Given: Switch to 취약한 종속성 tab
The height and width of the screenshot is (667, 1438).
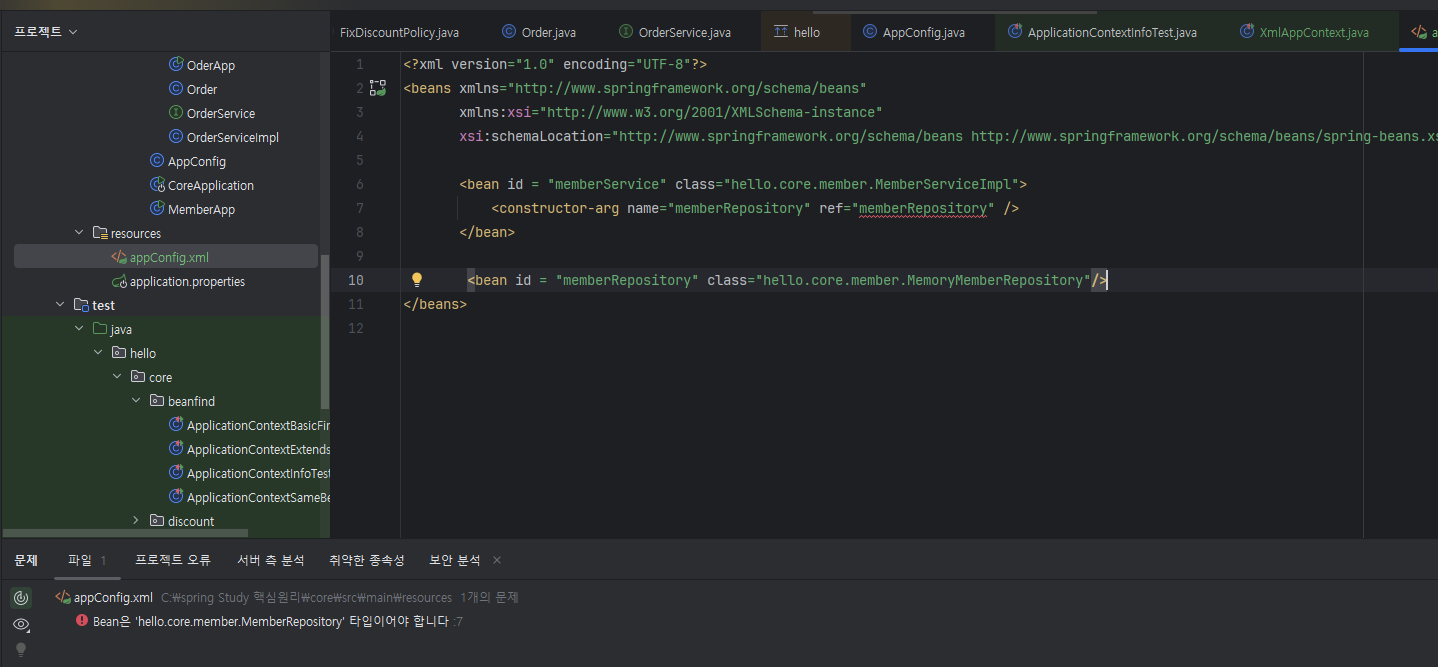Looking at the screenshot, I should coord(367,560).
